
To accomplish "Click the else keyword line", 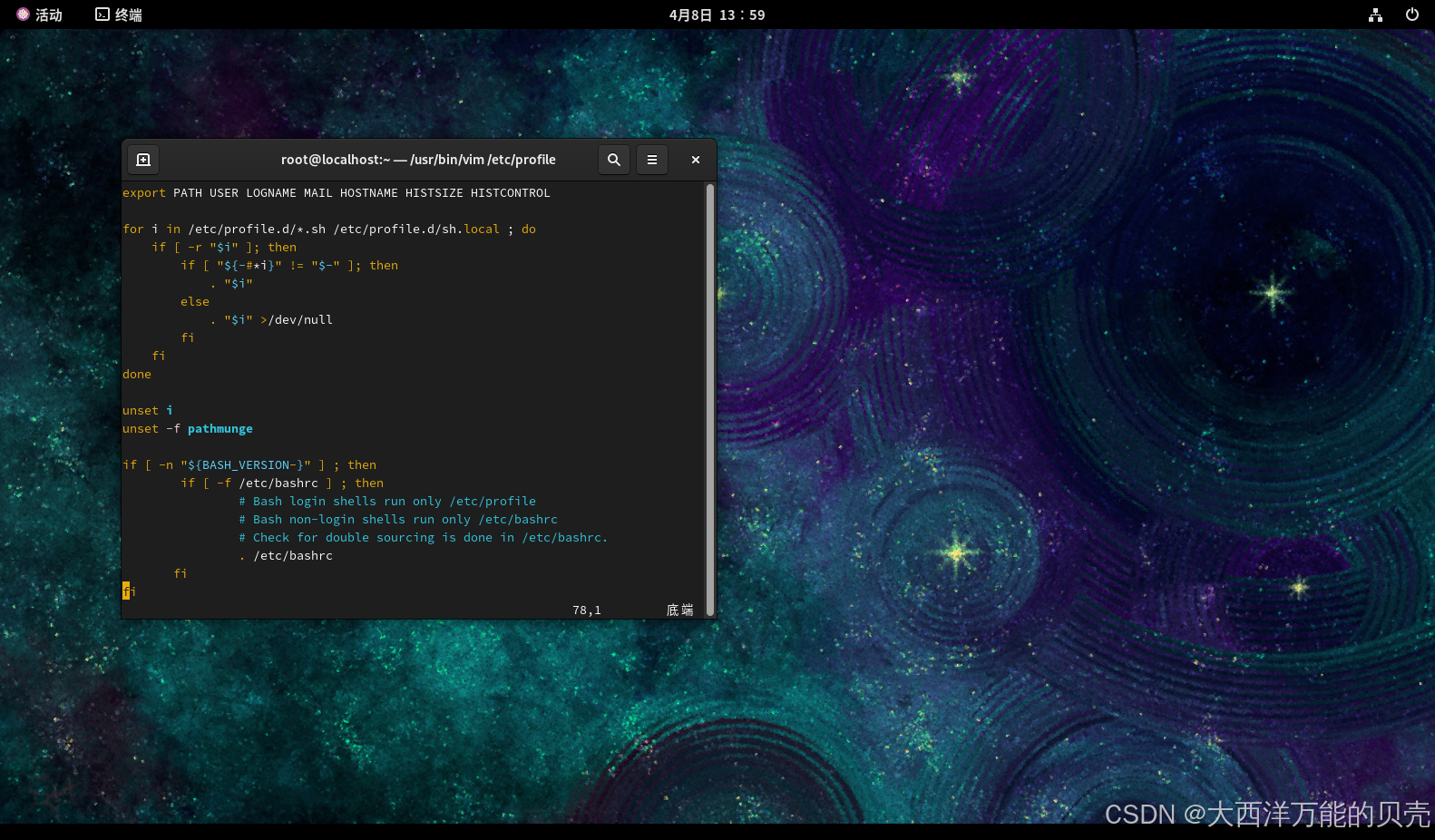I will [x=195, y=302].
